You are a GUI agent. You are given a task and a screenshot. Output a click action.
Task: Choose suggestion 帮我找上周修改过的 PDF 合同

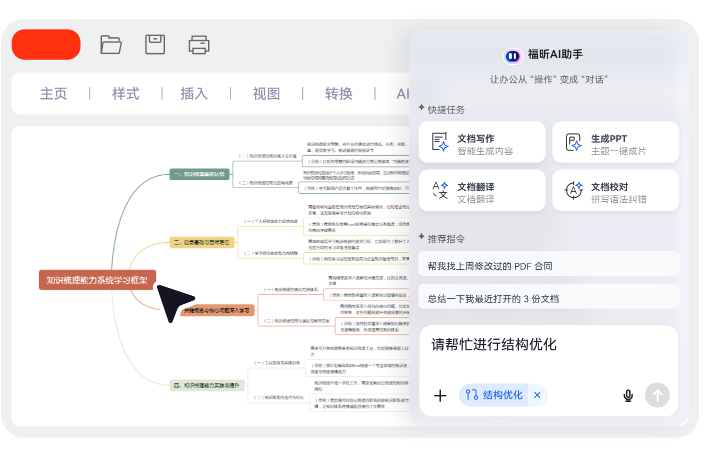[x=548, y=265]
